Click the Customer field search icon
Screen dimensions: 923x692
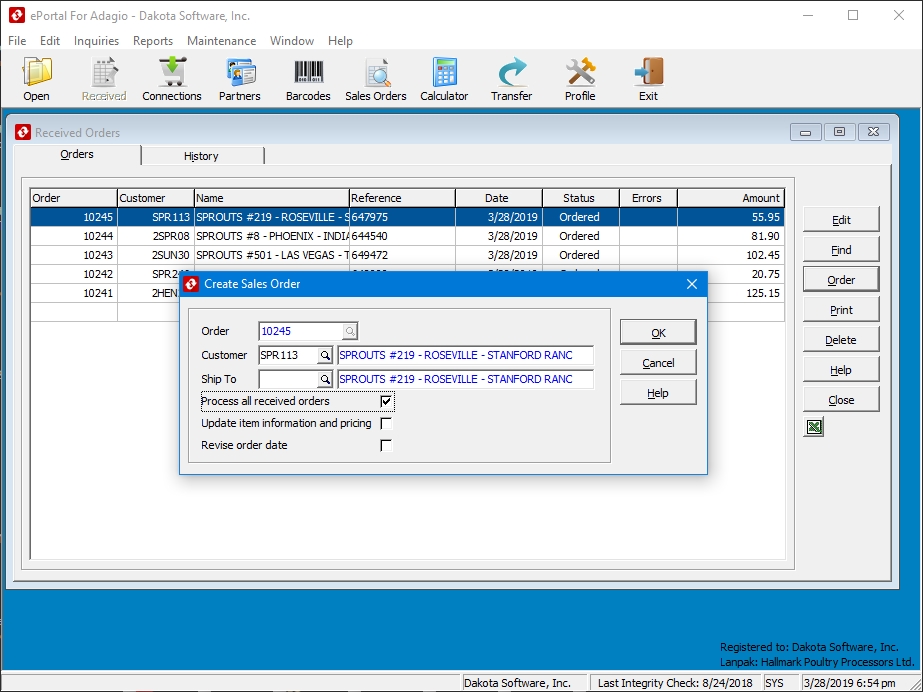click(325, 355)
